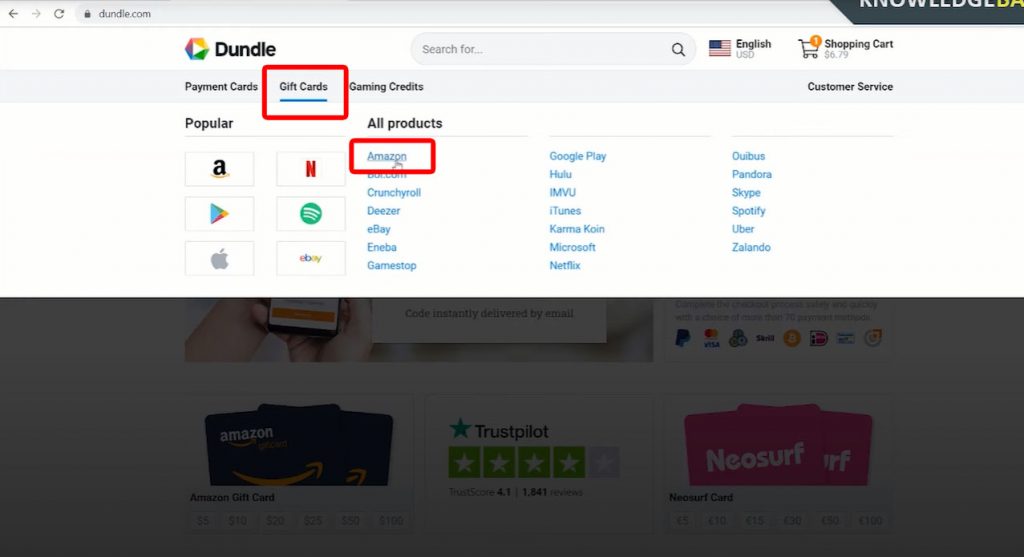Open the Uber link
Viewport: 1024px width, 557px height.
click(x=743, y=229)
